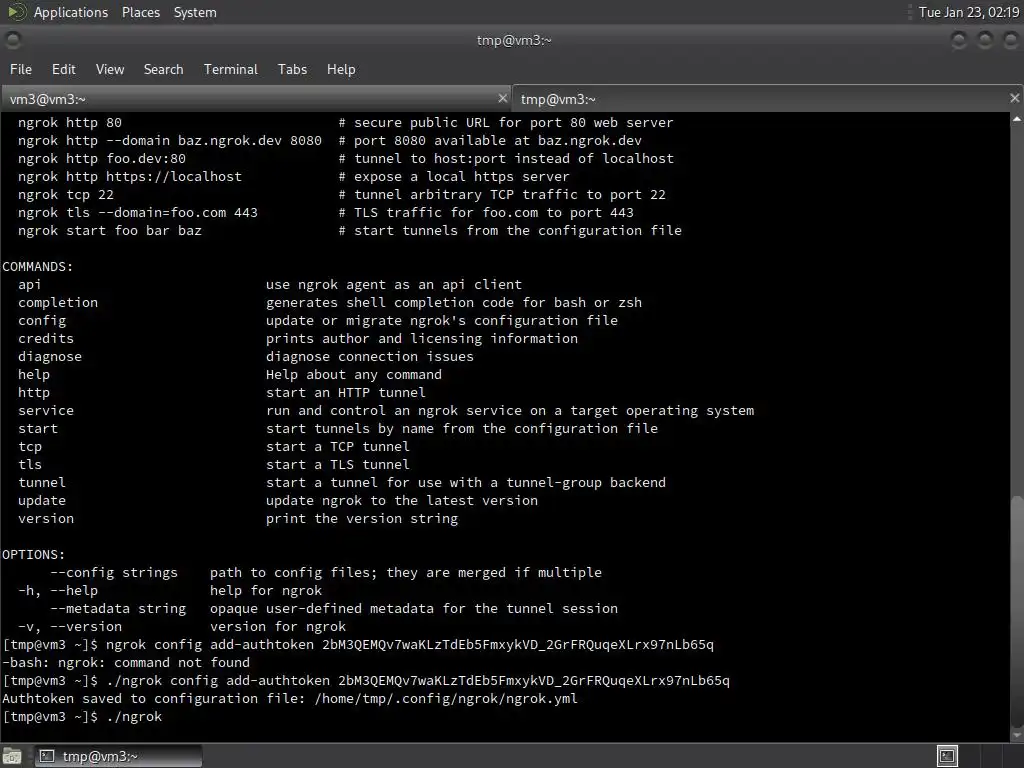The image size is (1024, 768).
Task: Open the Applications menu
Action: point(71,12)
